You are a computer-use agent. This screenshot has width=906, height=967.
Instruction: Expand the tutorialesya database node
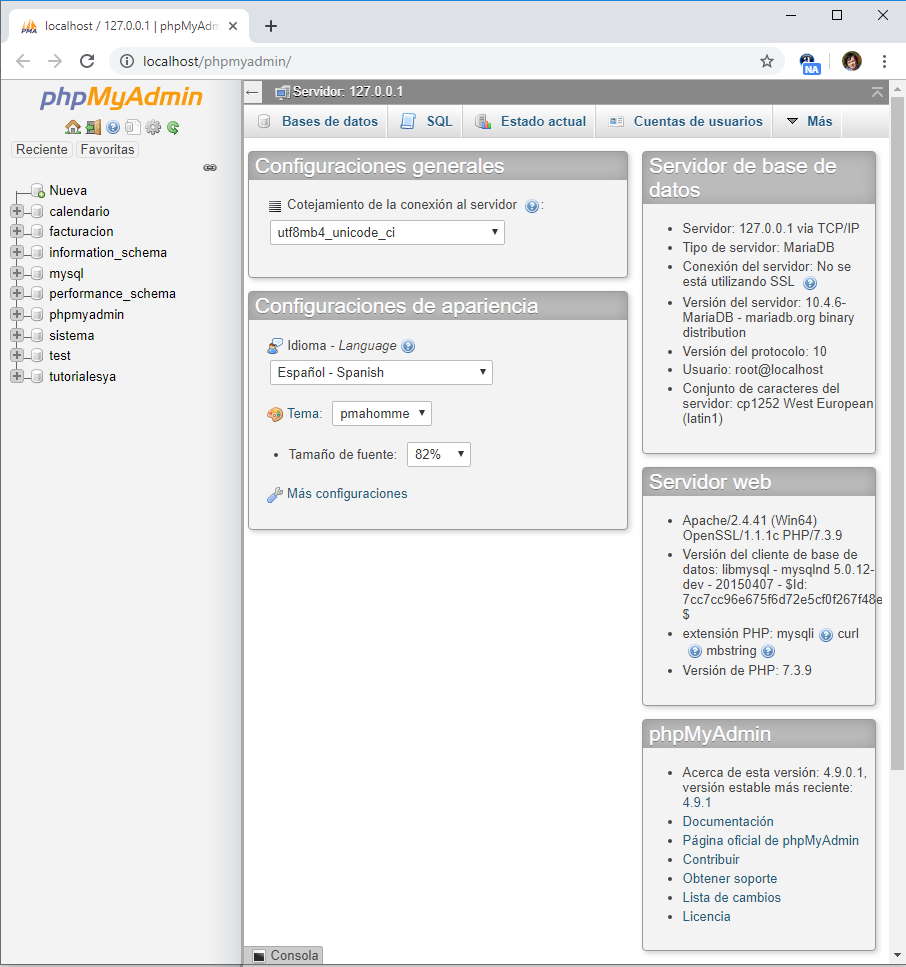pos(17,376)
